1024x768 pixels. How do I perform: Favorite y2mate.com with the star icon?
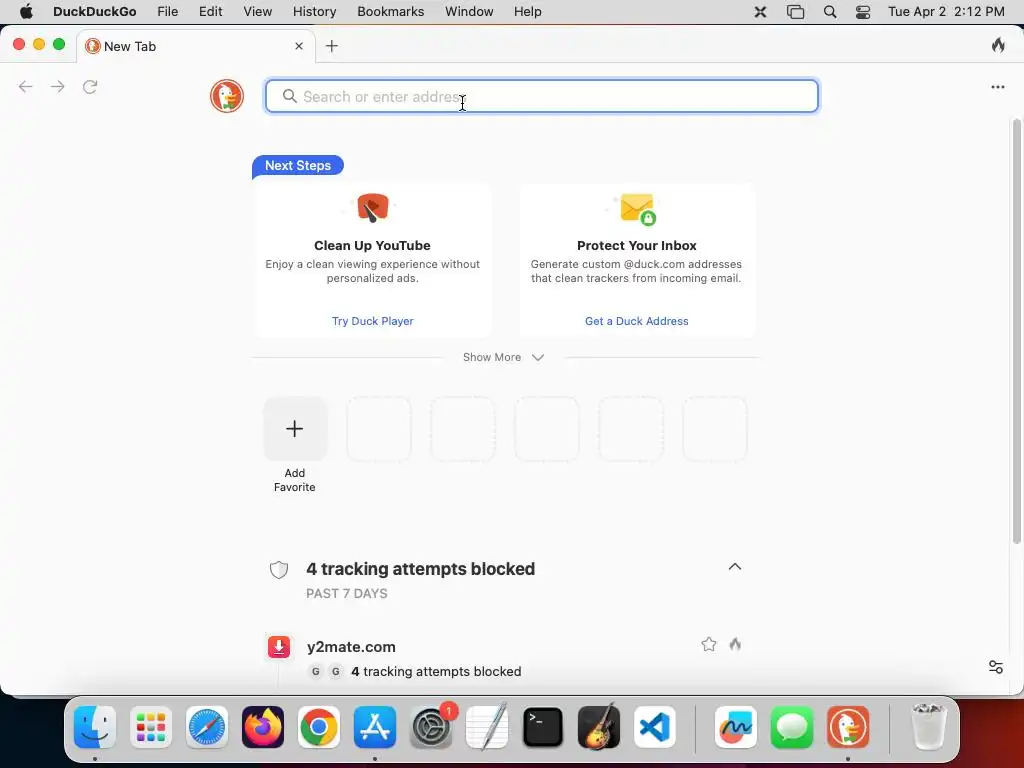(x=709, y=645)
